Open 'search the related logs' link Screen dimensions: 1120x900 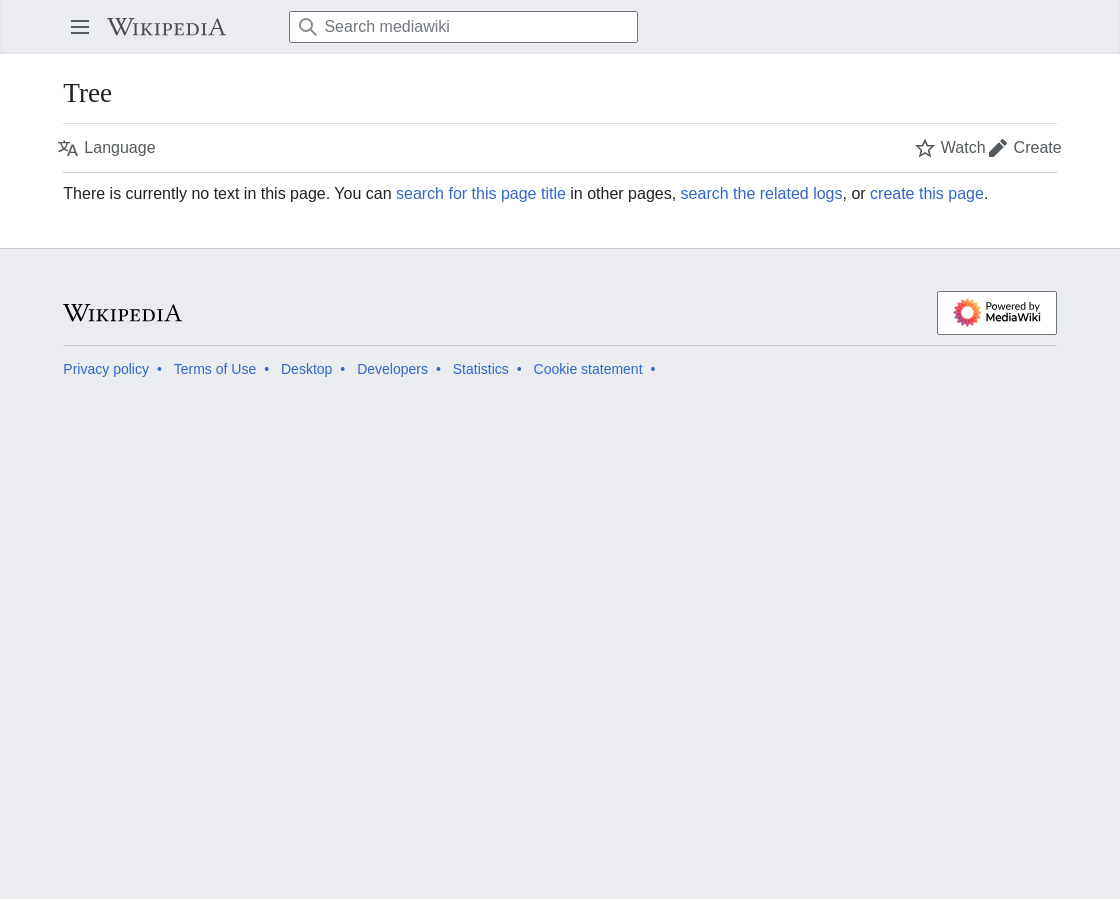click(761, 194)
